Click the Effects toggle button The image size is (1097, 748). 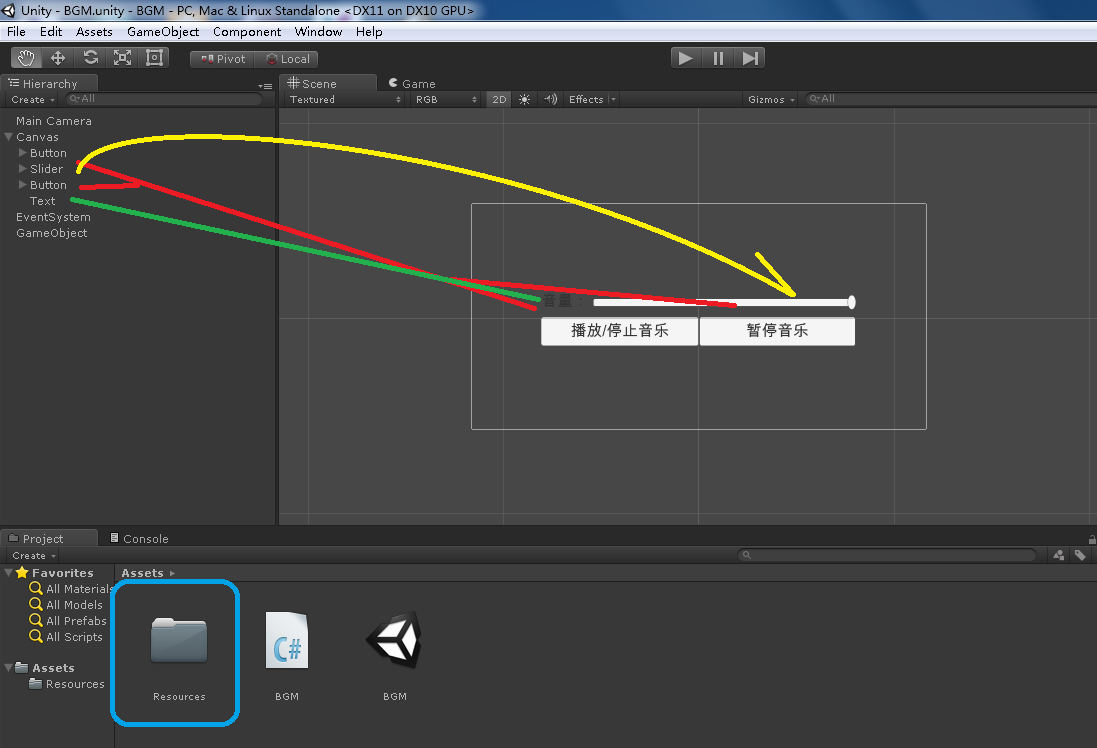(586, 99)
